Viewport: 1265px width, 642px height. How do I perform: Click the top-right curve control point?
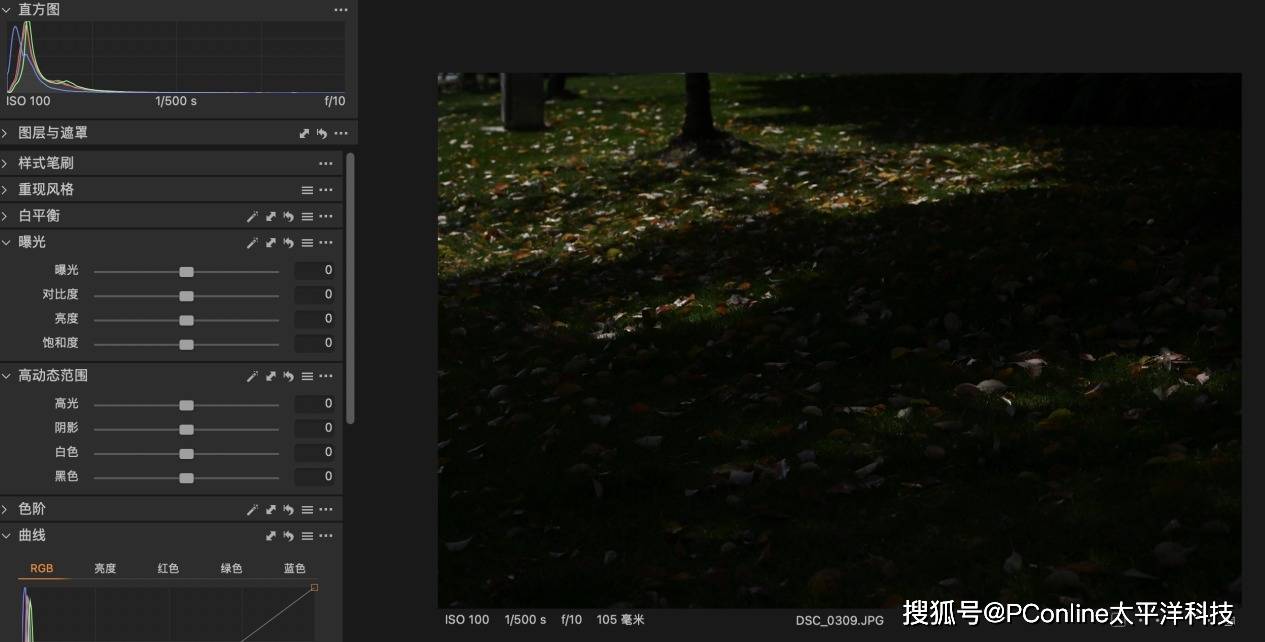pos(314,587)
